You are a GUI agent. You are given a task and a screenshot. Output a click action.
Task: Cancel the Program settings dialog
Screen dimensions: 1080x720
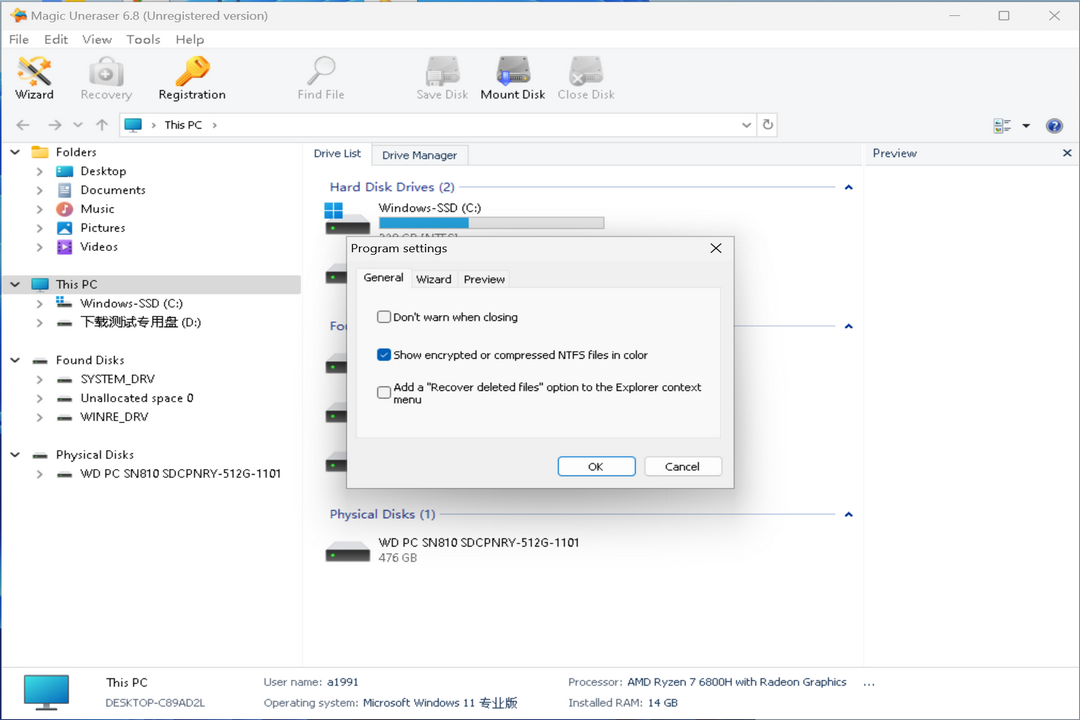point(682,466)
